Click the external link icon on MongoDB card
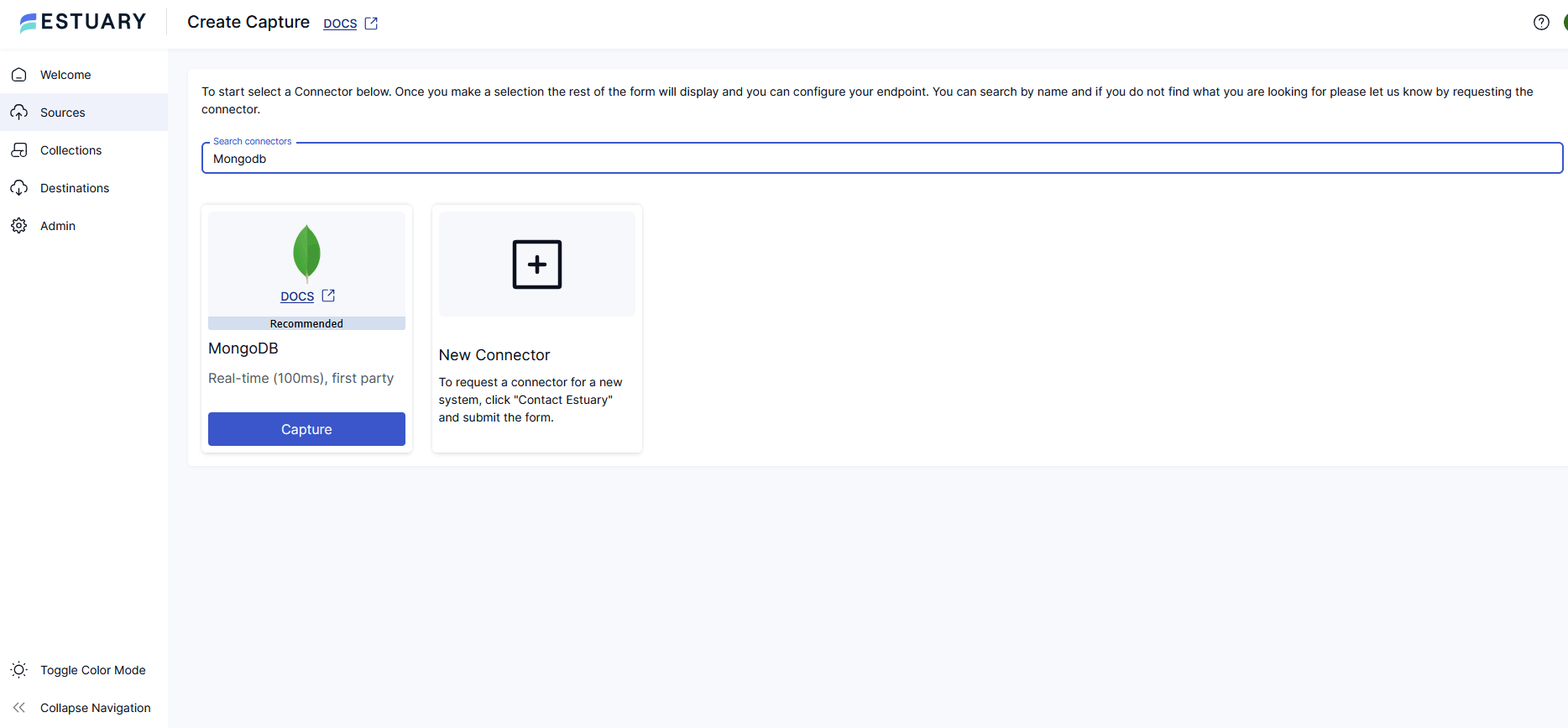Image resolution: width=1568 pixels, height=728 pixels. tap(328, 296)
